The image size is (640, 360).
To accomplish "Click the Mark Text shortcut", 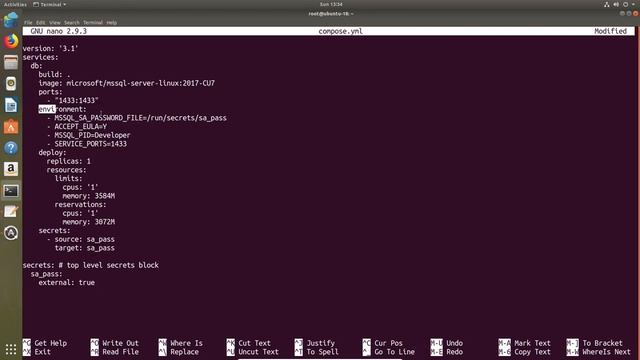I will click(525, 343).
